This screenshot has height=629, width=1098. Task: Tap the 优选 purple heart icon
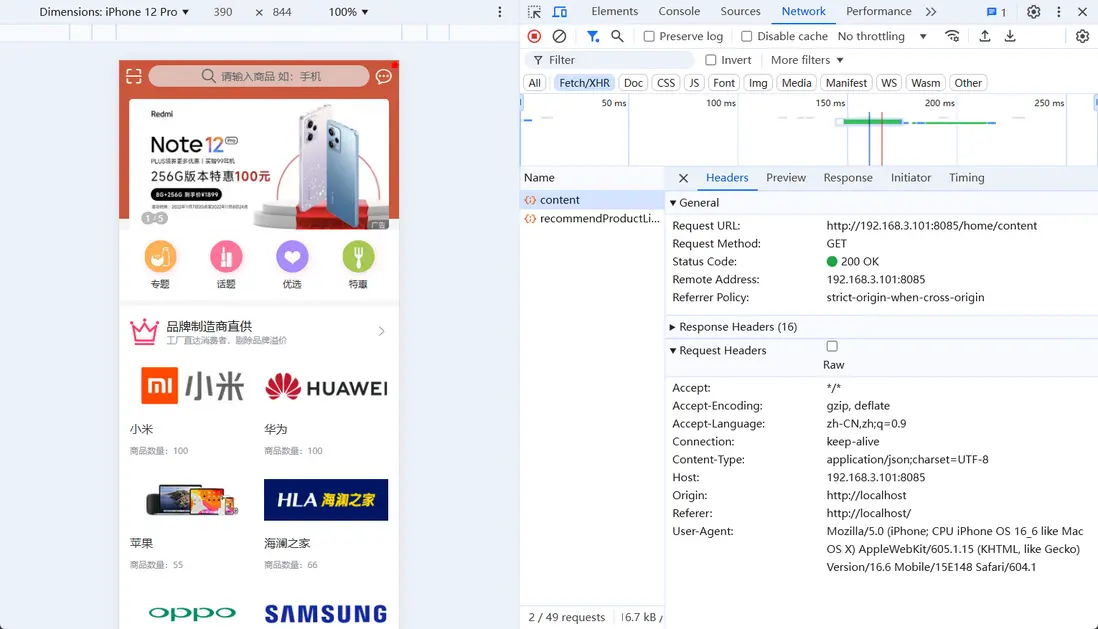292,256
